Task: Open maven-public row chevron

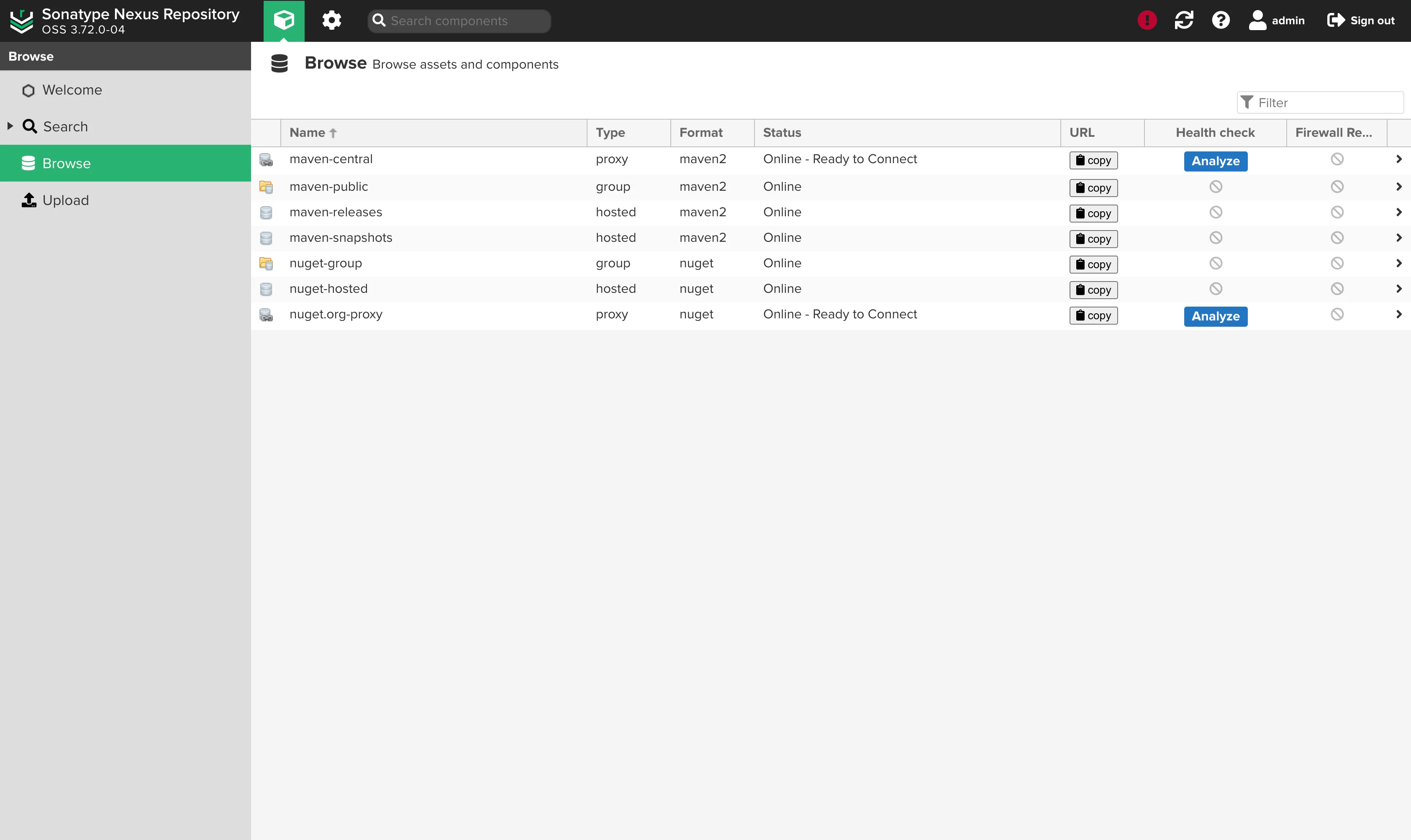Action: [x=1398, y=187]
